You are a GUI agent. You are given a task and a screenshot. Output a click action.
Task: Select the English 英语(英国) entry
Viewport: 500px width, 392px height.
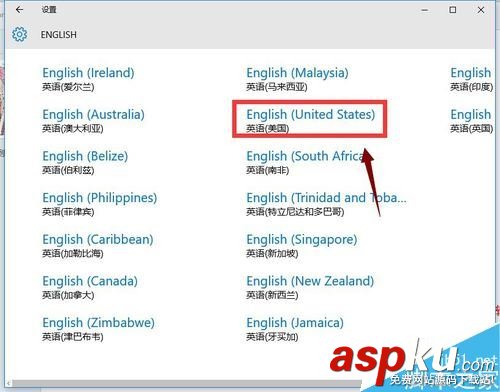pos(471,121)
